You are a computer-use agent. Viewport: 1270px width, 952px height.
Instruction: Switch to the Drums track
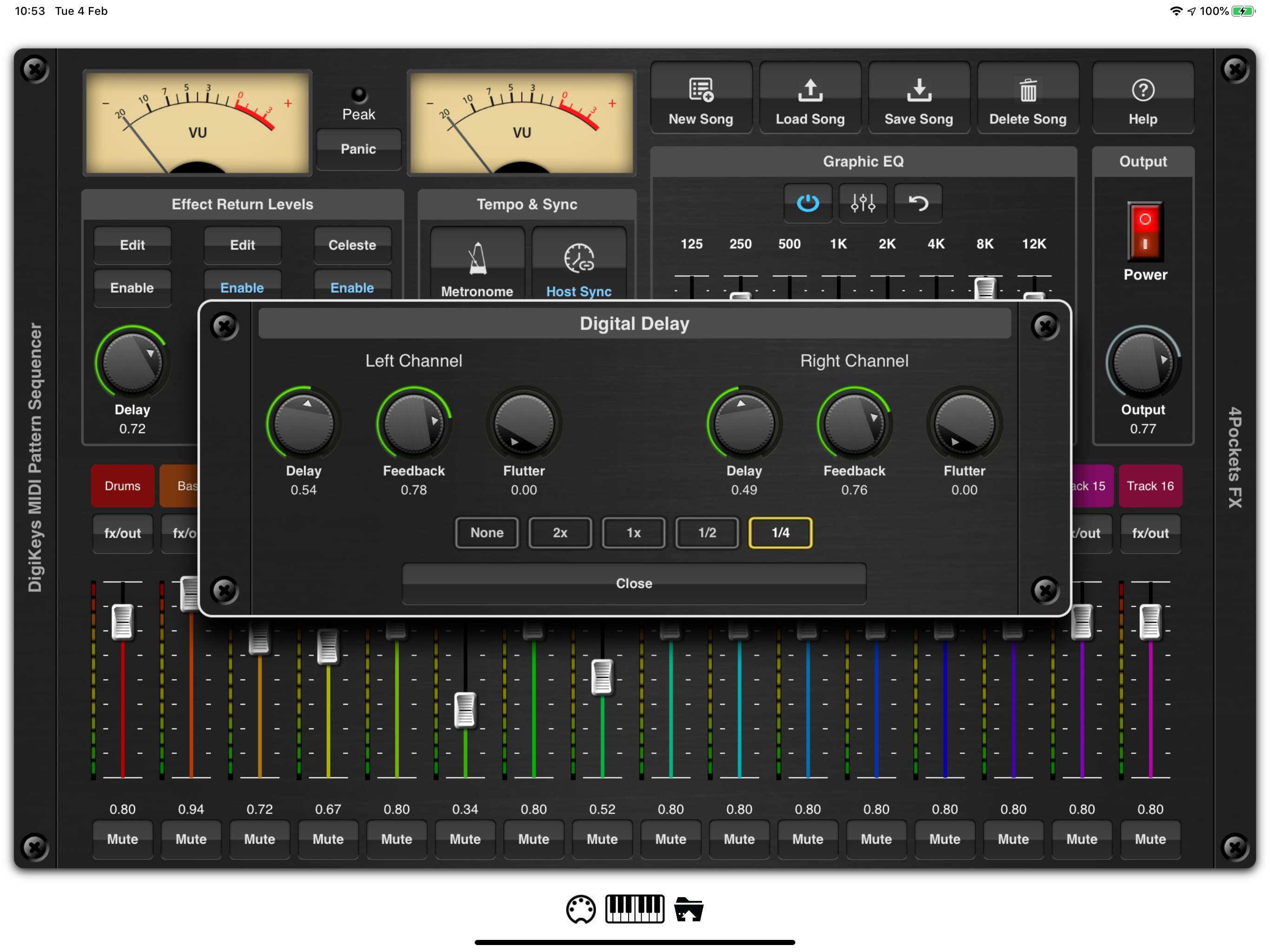[x=122, y=485]
